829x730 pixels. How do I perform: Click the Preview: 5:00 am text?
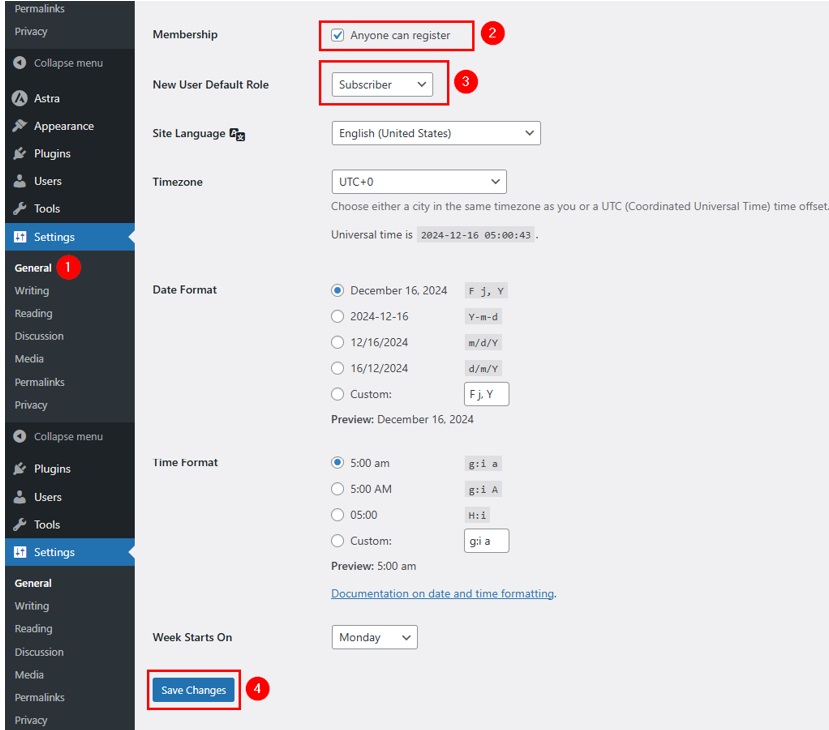[x=373, y=566]
